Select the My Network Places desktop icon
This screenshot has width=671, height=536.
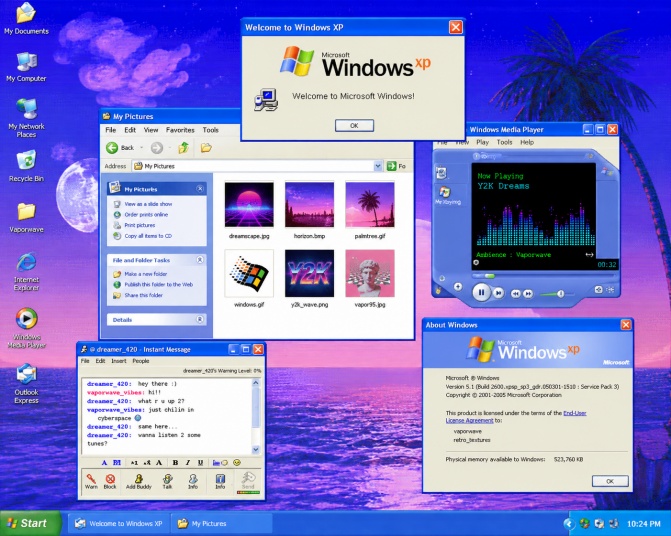[x=26, y=118]
